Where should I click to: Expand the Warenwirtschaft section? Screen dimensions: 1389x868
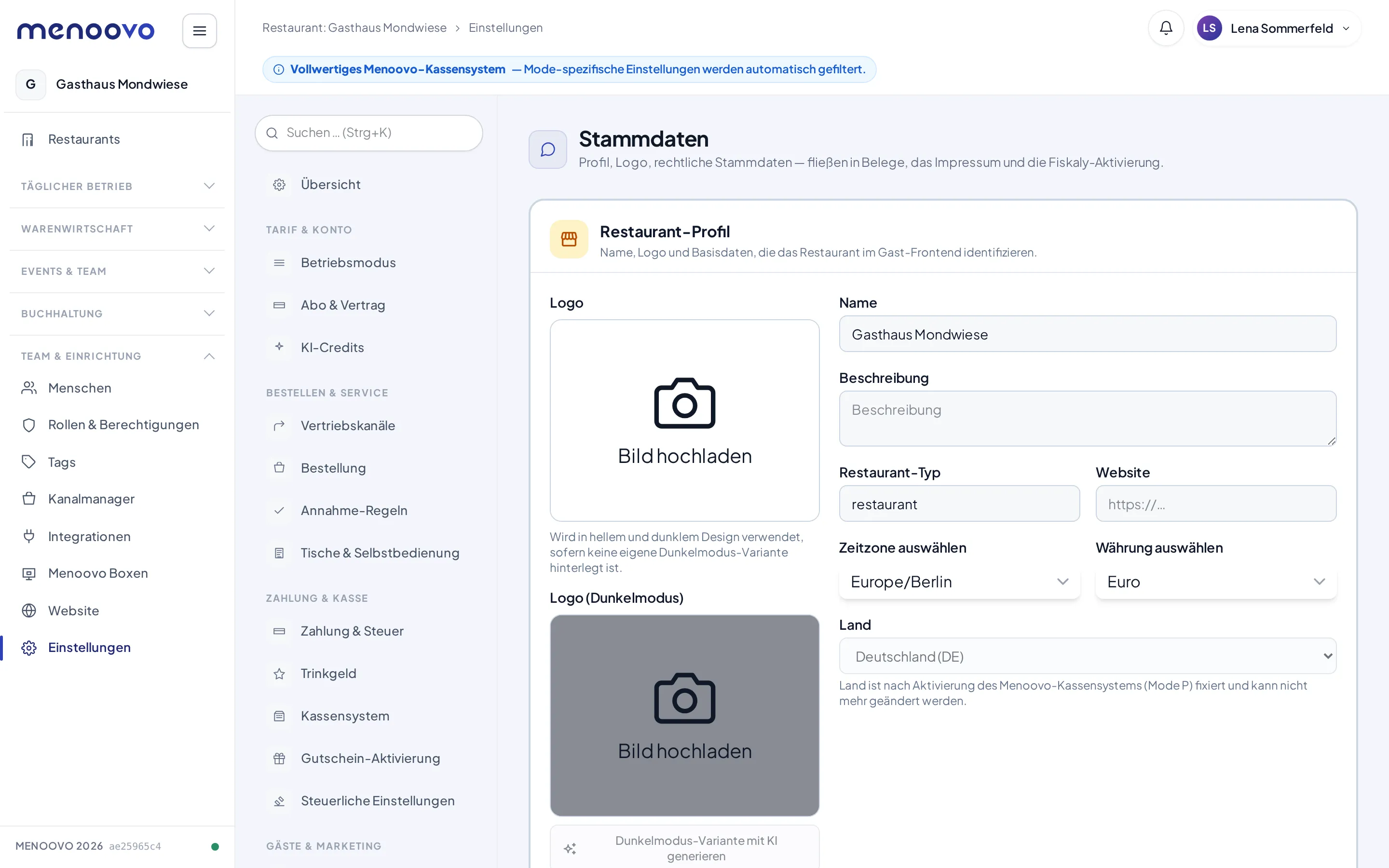(117, 229)
